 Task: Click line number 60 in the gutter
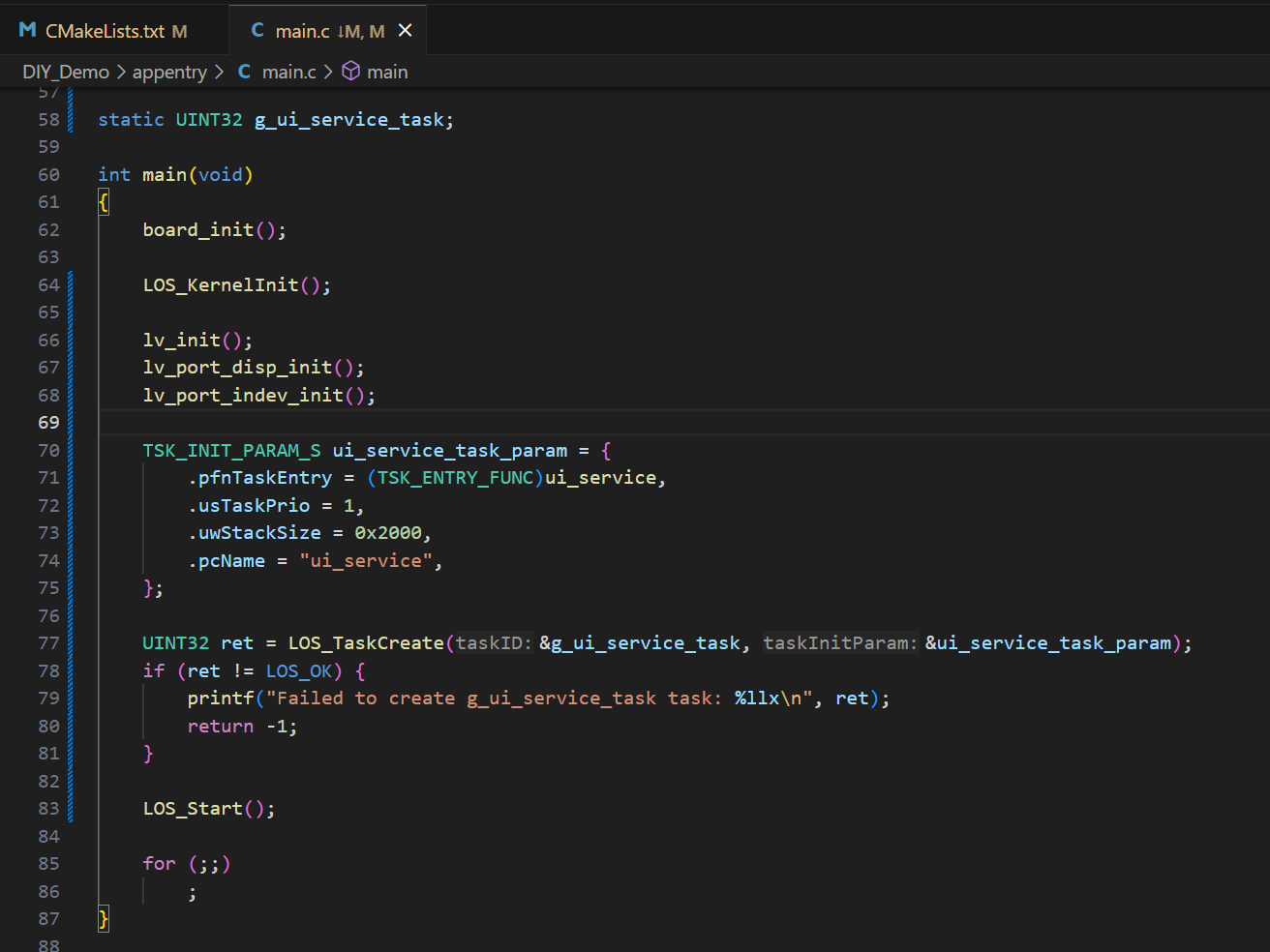[48, 175]
